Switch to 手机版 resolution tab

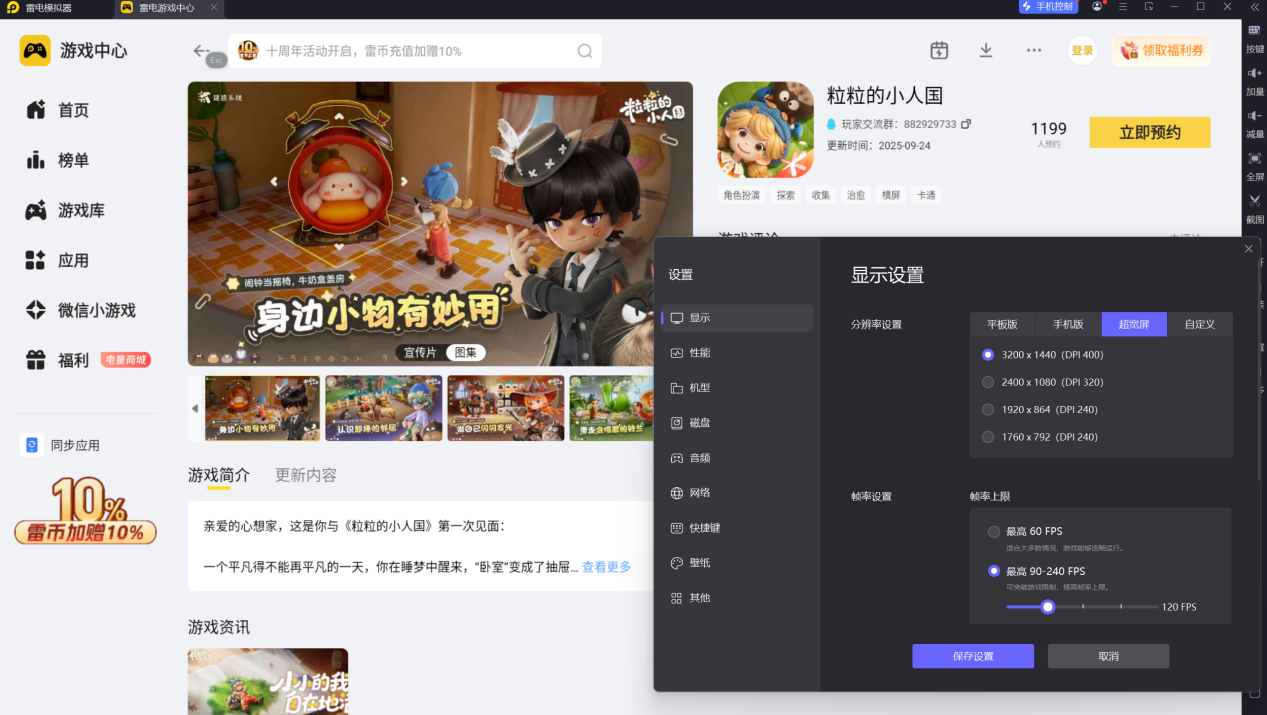click(1068, 324)
